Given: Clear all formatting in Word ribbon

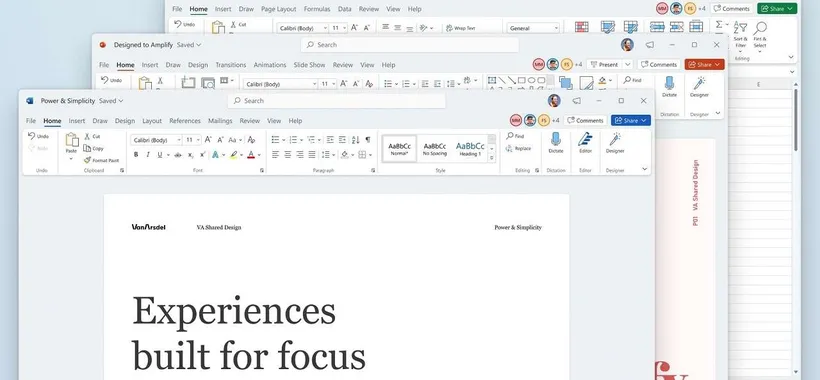Looking at the screenshot, I should (x=251, y=140).
